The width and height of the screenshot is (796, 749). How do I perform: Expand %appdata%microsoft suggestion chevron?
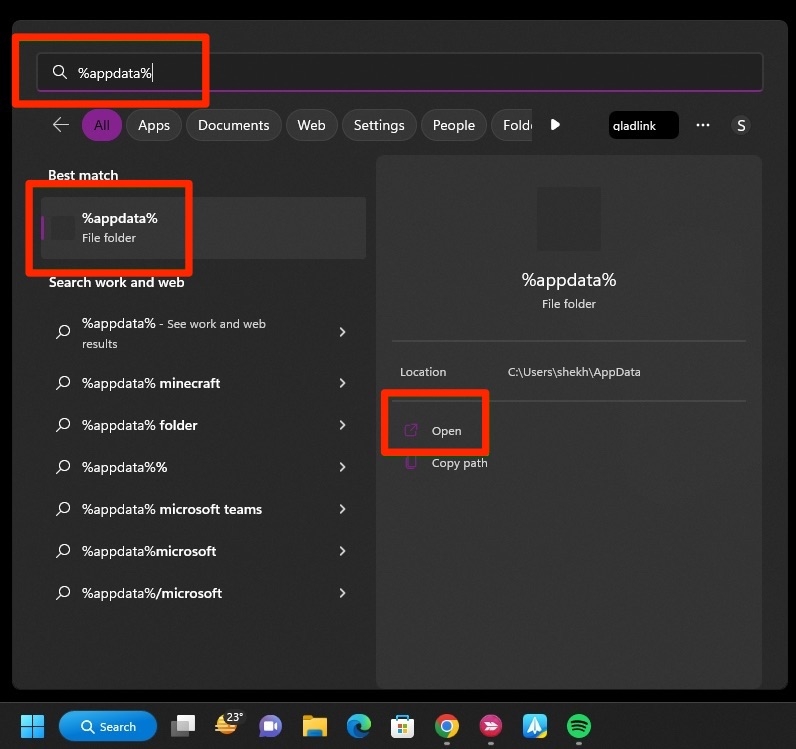click(x=342, y=551)
